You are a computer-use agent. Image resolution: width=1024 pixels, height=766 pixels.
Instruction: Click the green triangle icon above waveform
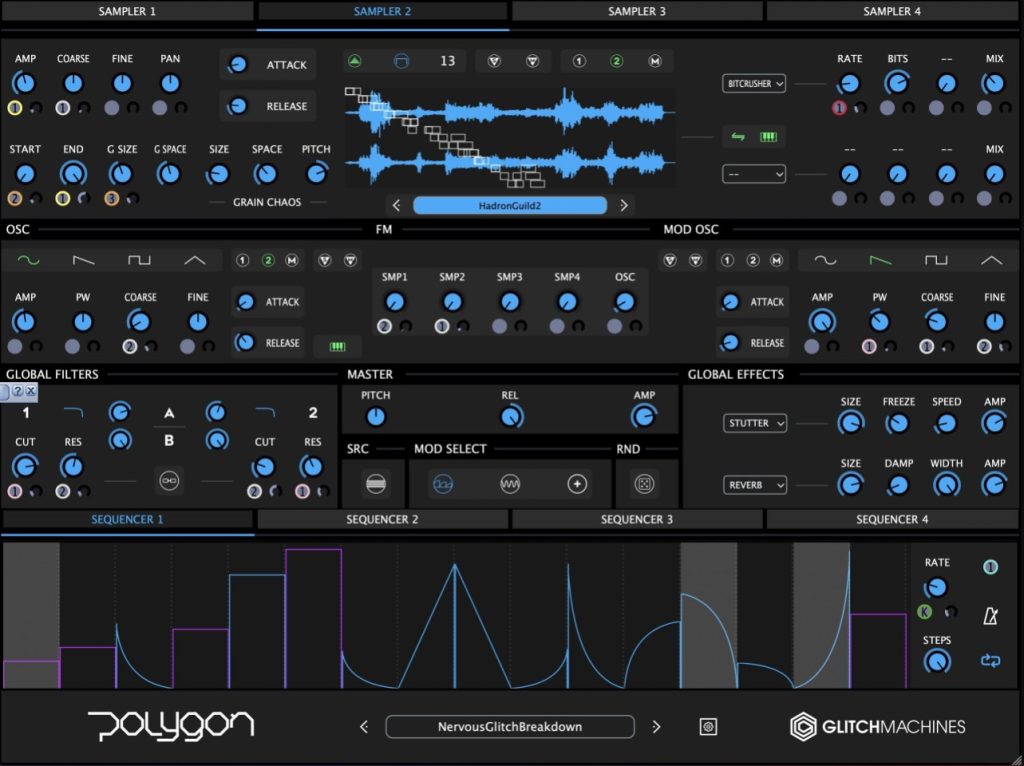point(355,61)
